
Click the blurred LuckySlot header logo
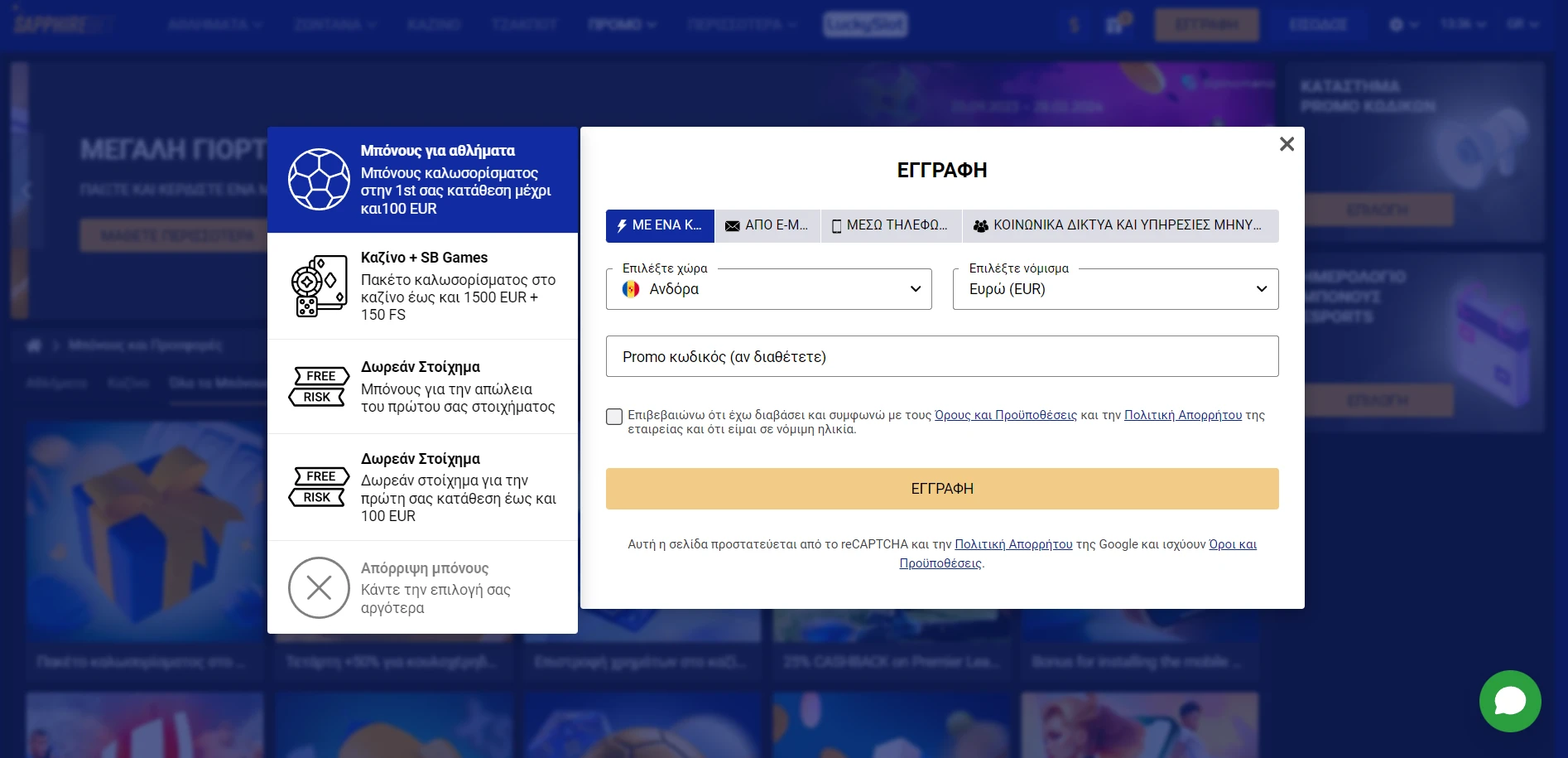point(865,25)
